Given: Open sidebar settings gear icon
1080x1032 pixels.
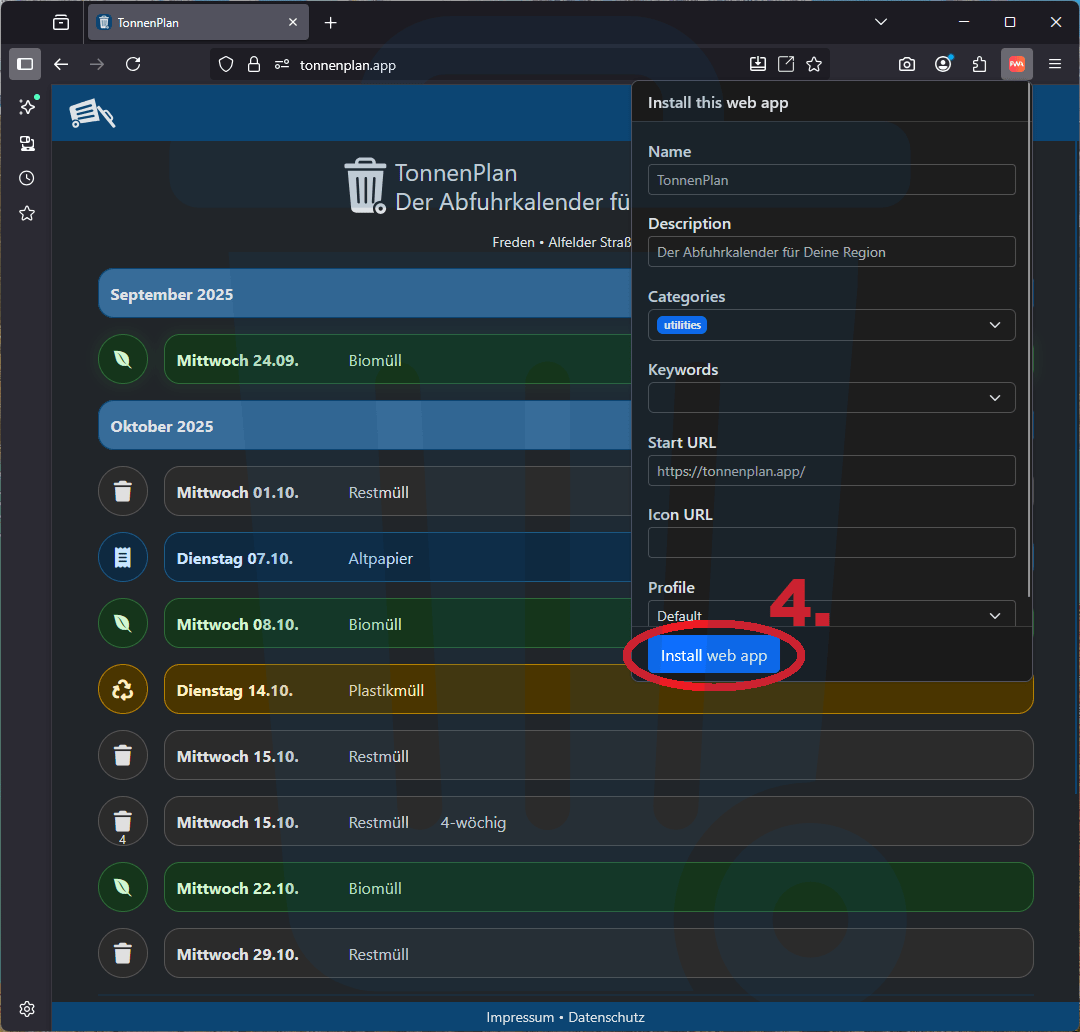Looking at the screenshot, I should (x=27, y=1009).
